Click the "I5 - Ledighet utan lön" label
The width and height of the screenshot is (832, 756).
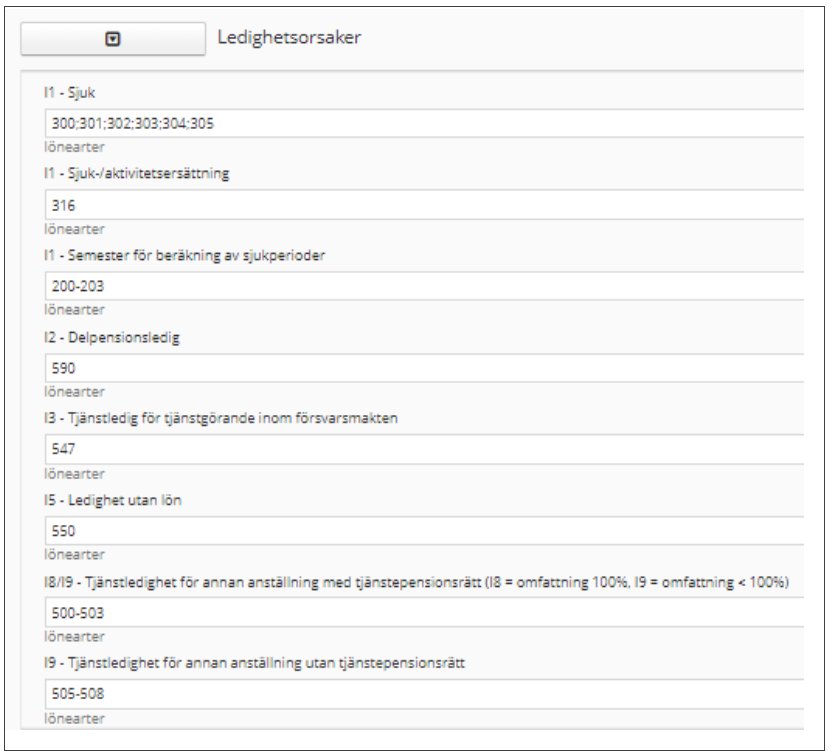(113, 500)
